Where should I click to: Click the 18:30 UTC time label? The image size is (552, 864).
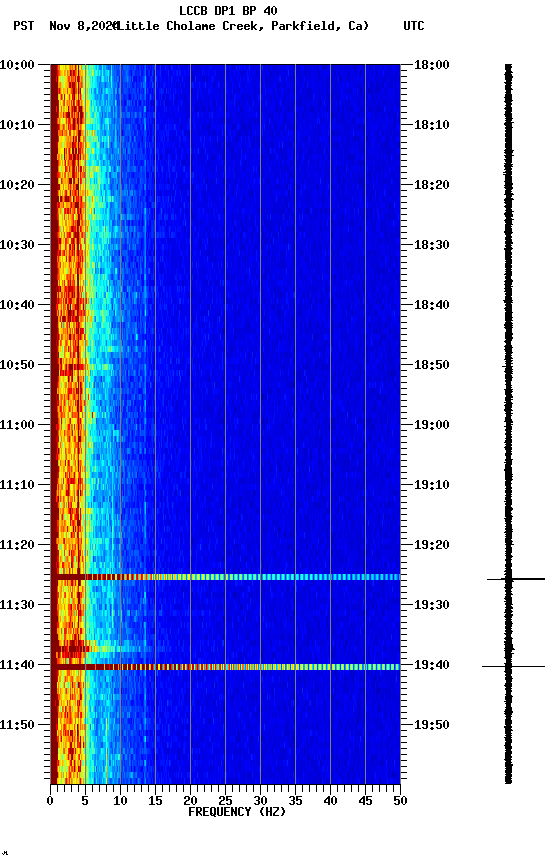(x=431, y=245)
